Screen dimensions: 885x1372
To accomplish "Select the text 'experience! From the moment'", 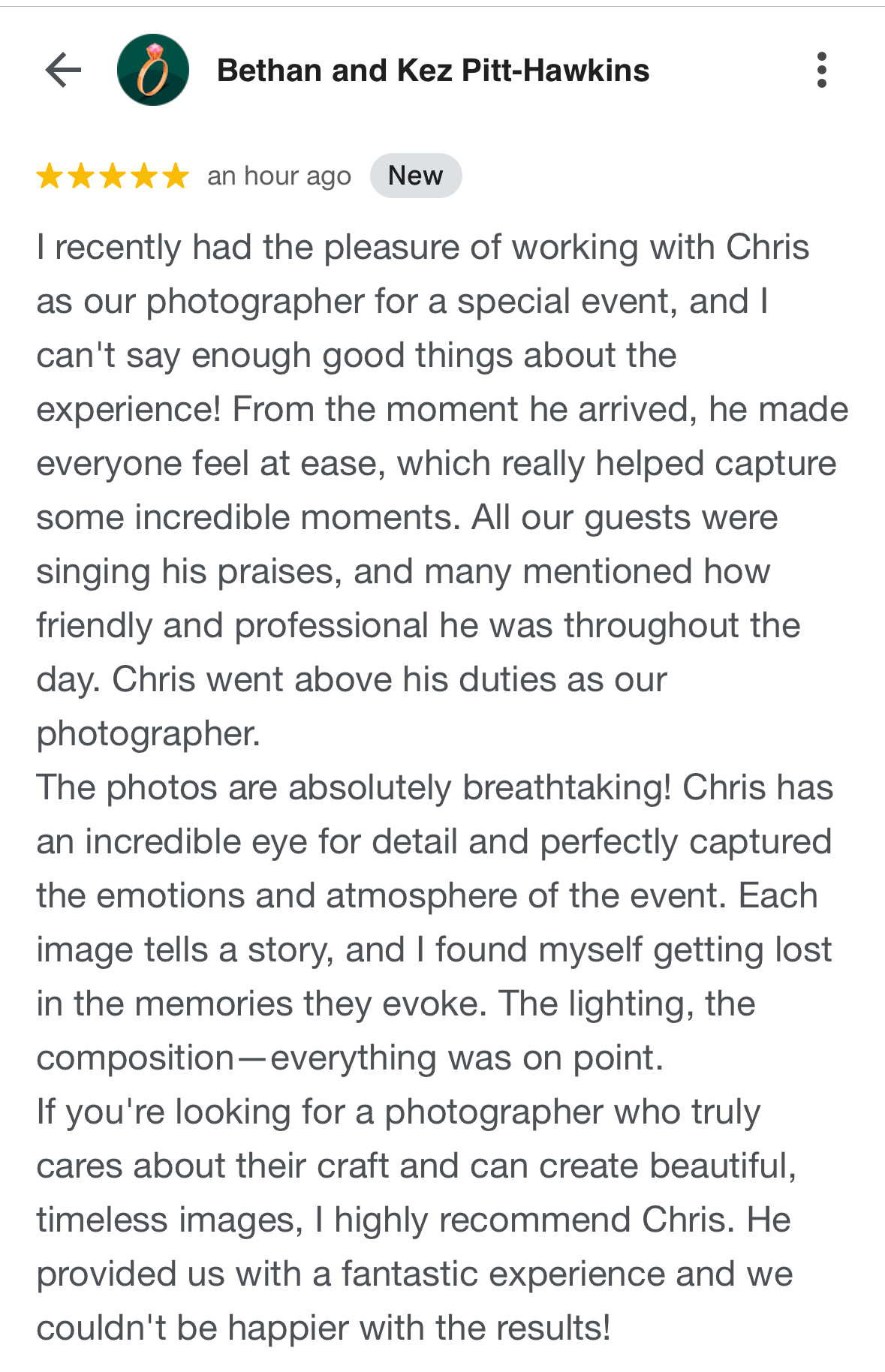I will coord(277,410).
